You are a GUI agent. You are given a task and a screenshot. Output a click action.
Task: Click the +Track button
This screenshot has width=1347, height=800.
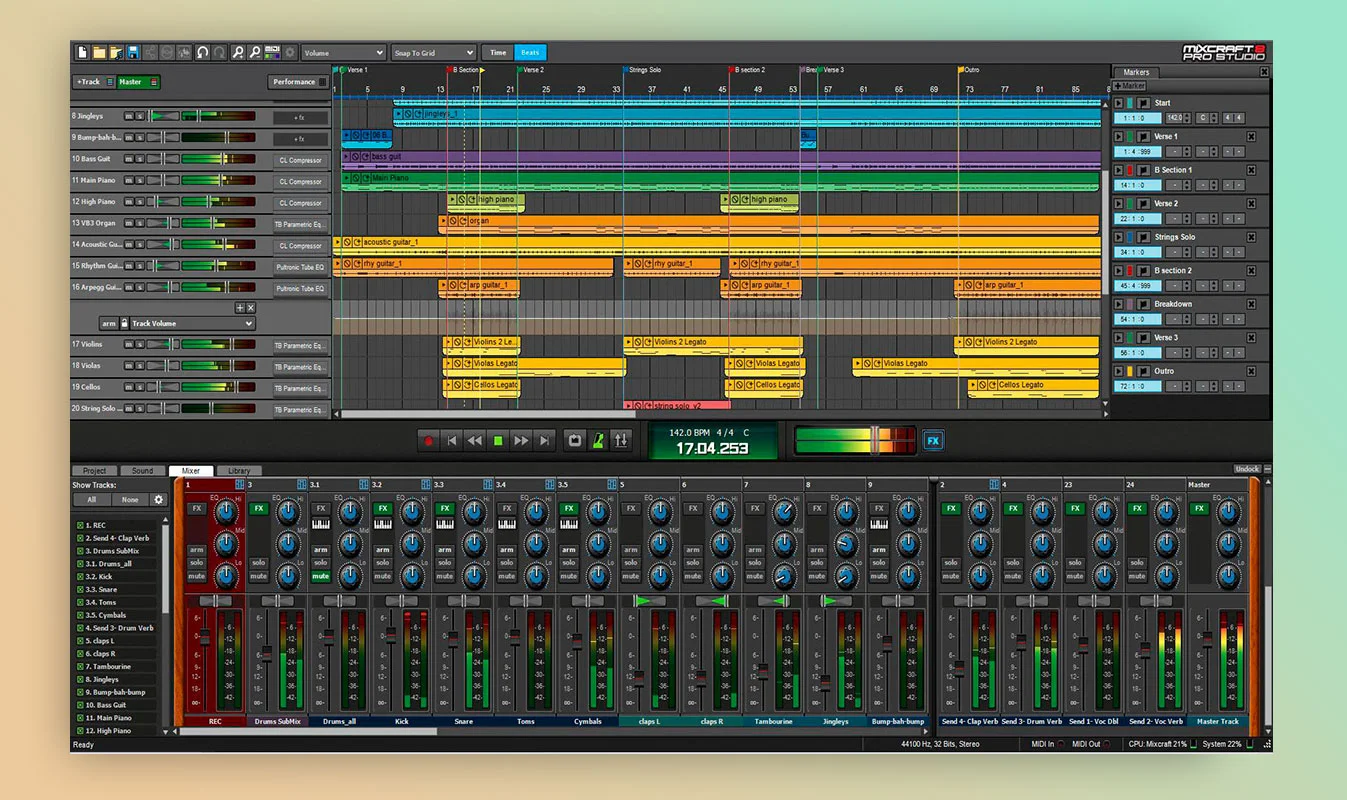[91, 82]
